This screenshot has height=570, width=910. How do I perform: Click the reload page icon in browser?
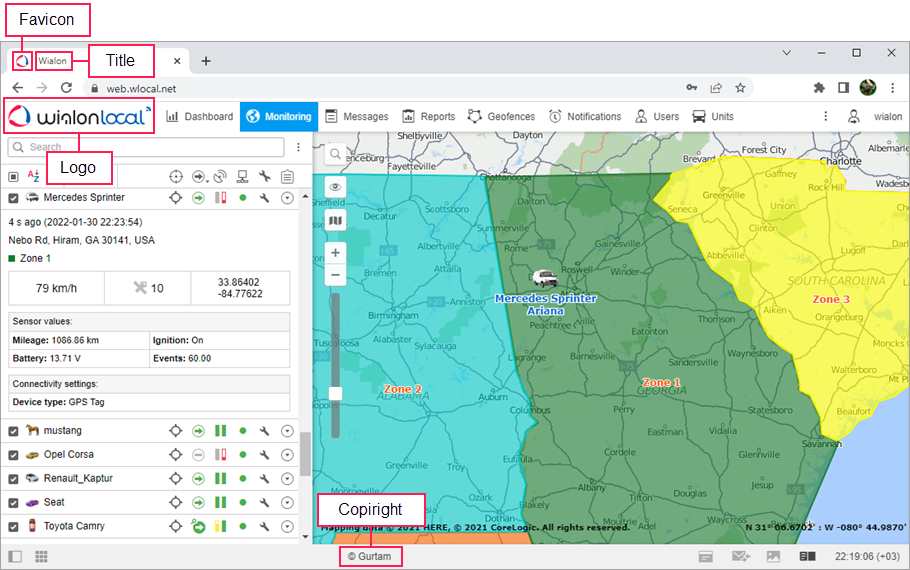pyautogui.click(x=66, y=88)
